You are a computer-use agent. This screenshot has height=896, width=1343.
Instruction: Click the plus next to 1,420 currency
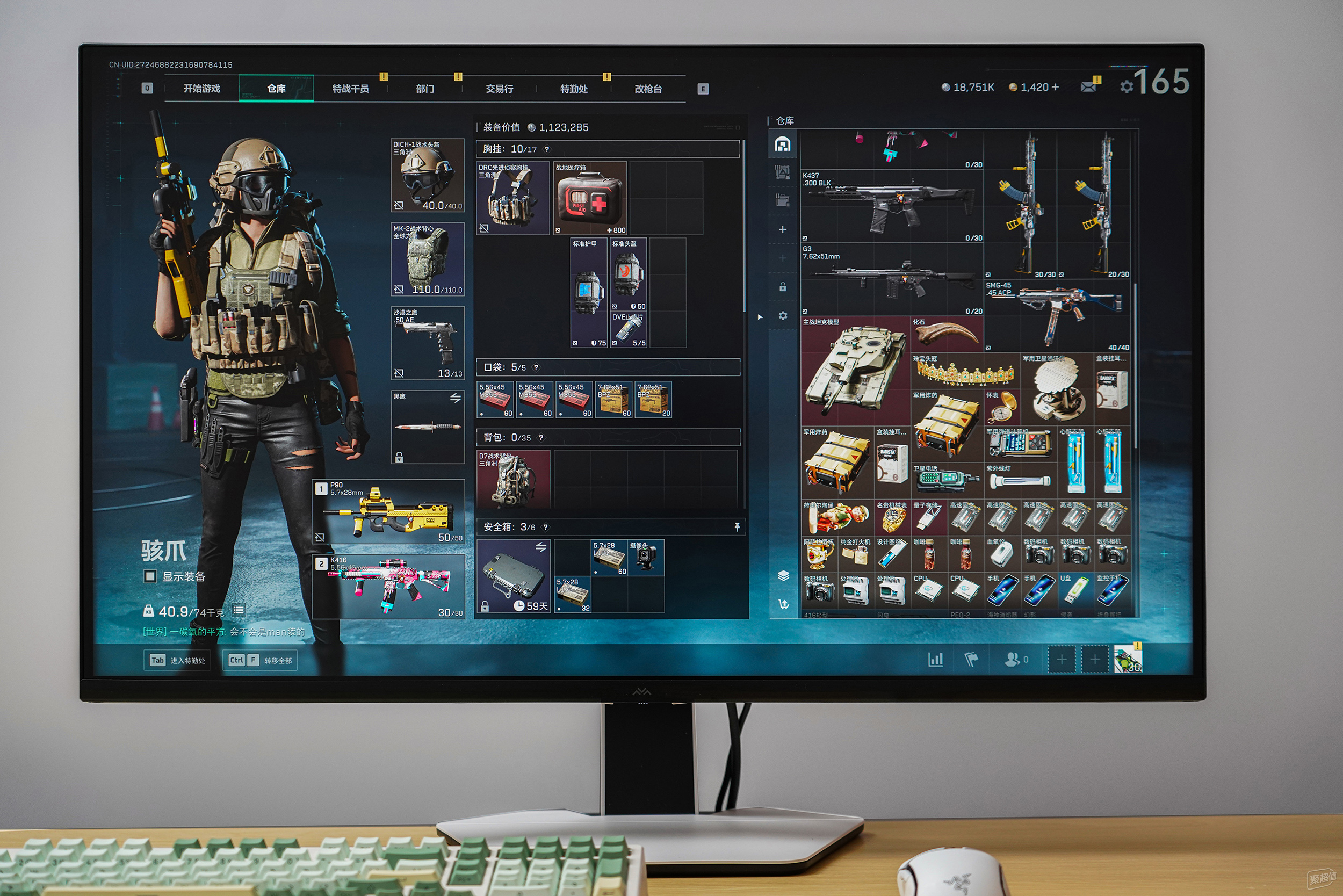(1055, 87)
